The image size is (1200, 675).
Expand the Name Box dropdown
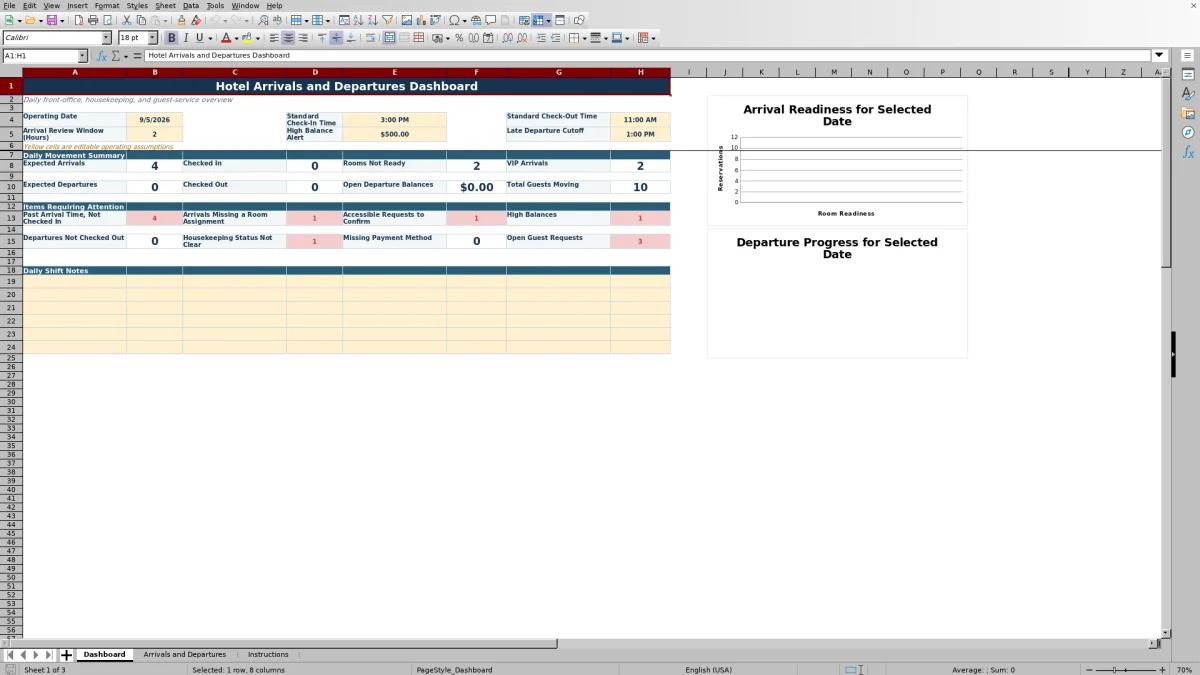(82, 56)
